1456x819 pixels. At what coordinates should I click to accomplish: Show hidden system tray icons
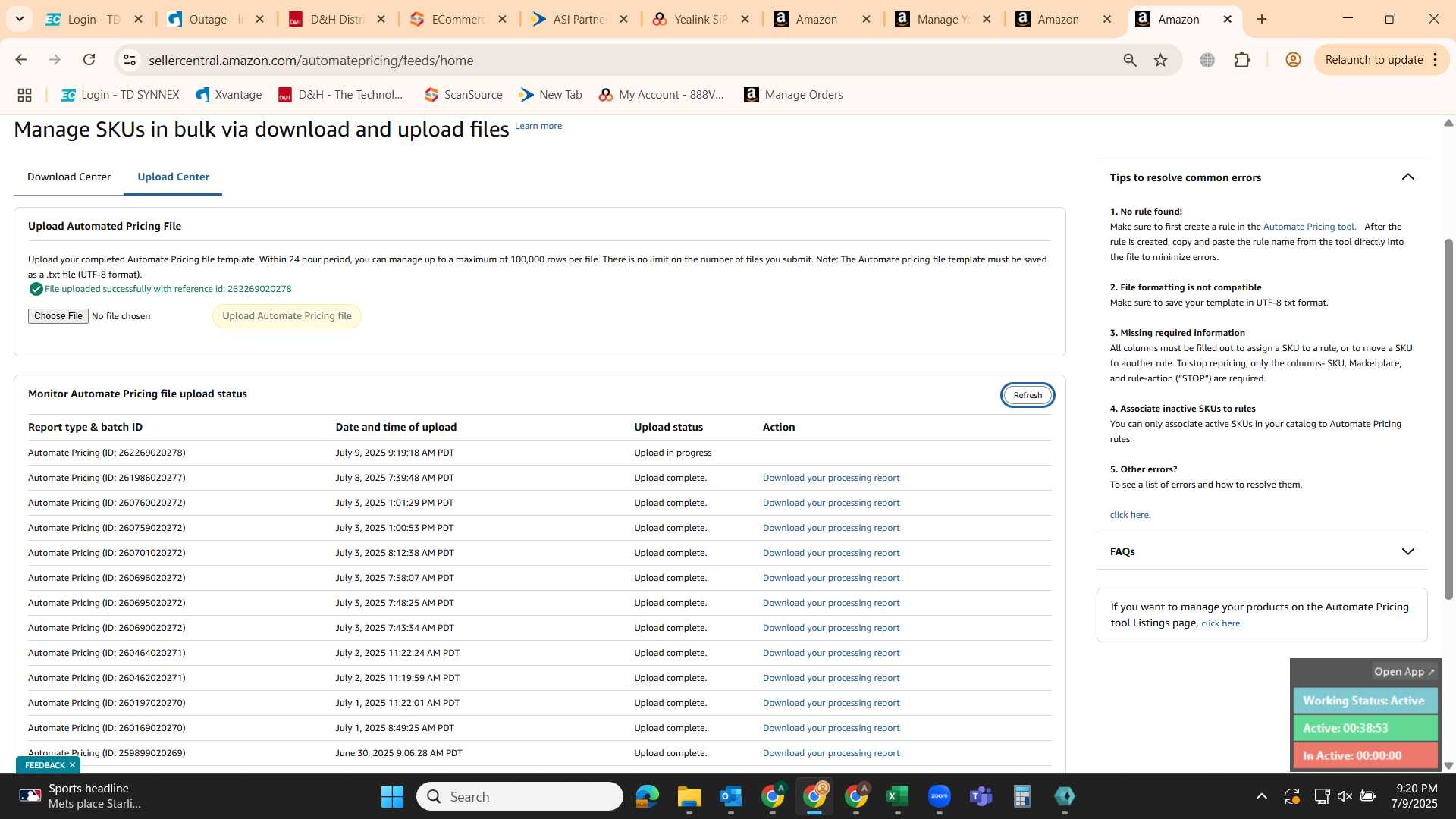pos(1261,796)
